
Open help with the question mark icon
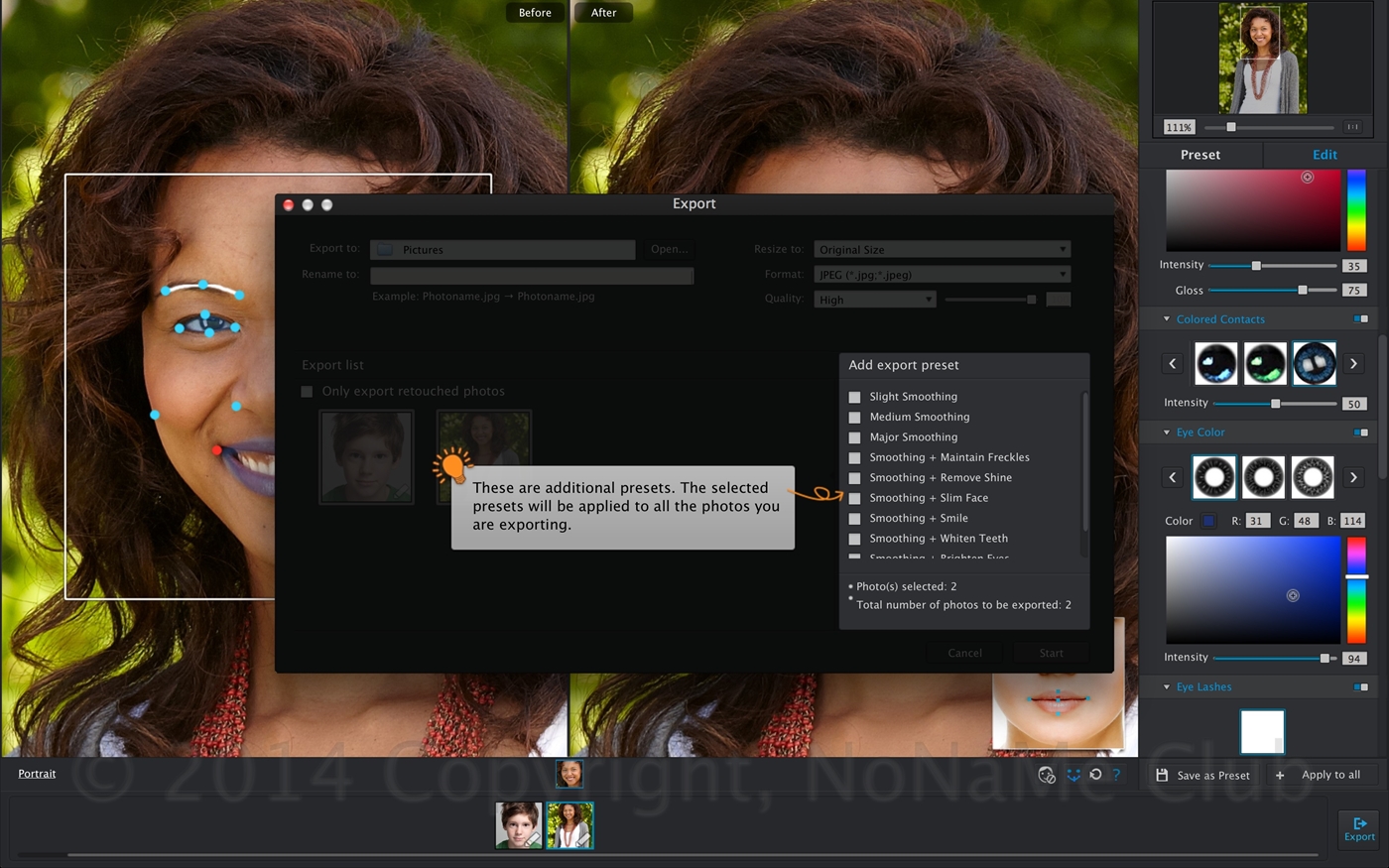point(1116,775)
